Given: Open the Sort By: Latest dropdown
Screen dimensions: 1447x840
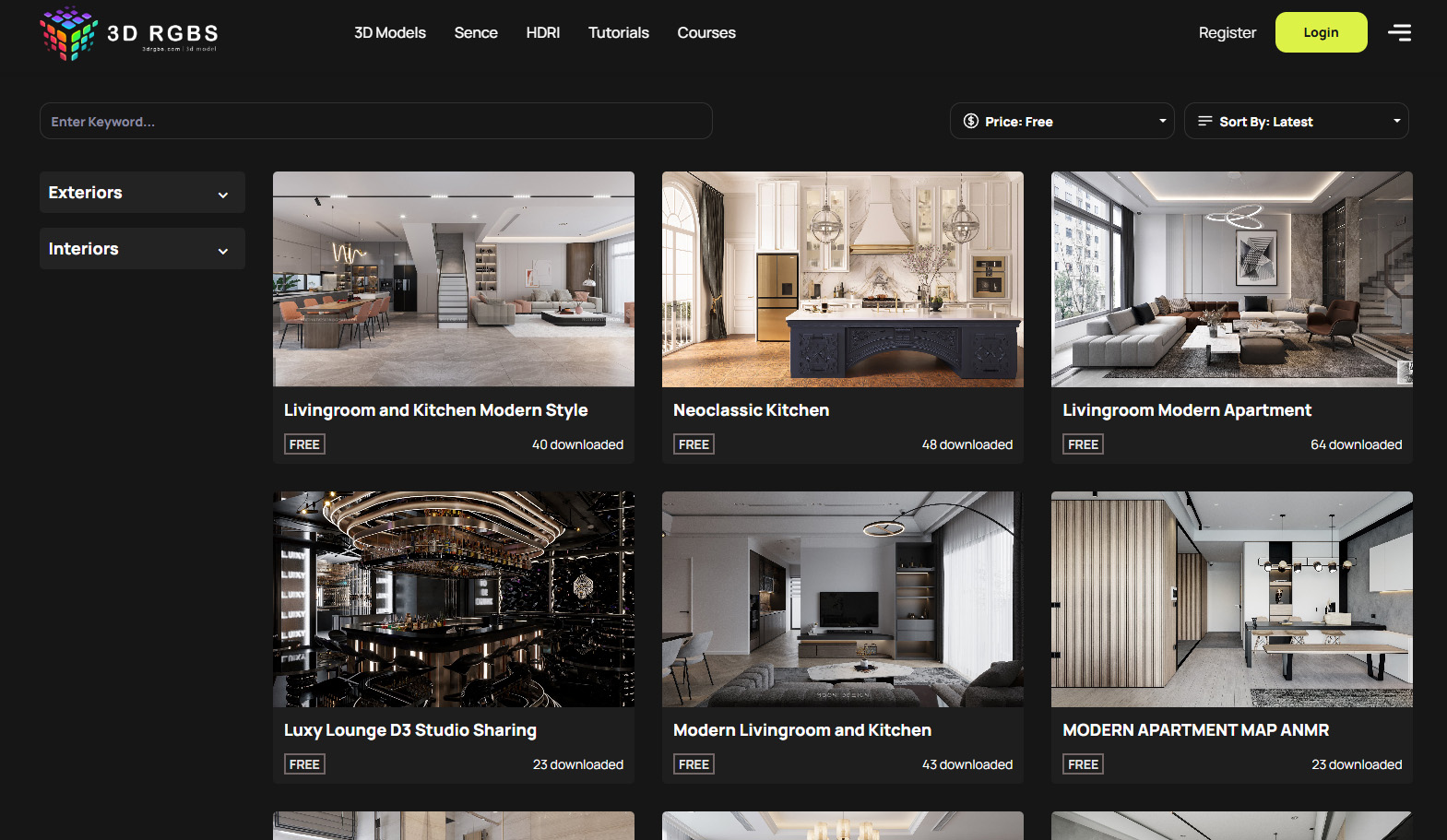Looking at the screenshot, I should click(1296, 121).
